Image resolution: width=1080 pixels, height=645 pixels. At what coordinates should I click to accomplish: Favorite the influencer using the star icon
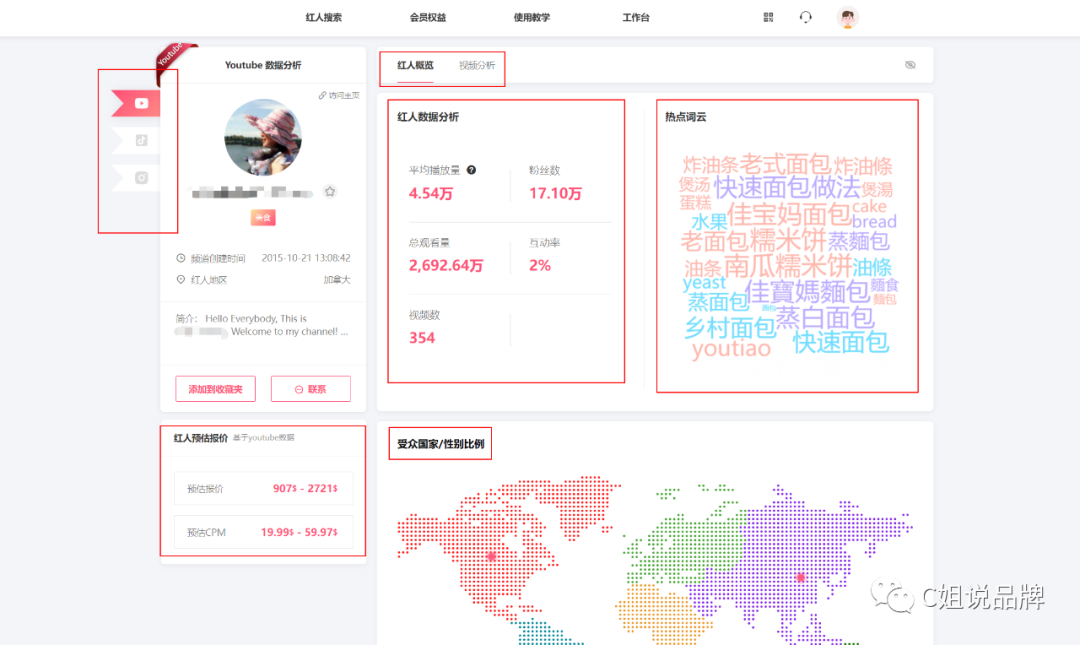point(330,191)
